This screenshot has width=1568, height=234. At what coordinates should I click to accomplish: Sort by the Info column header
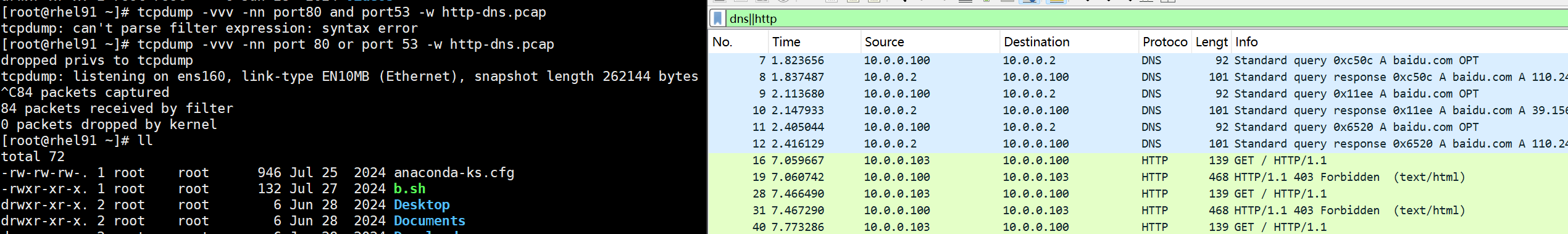(1399, 42)
